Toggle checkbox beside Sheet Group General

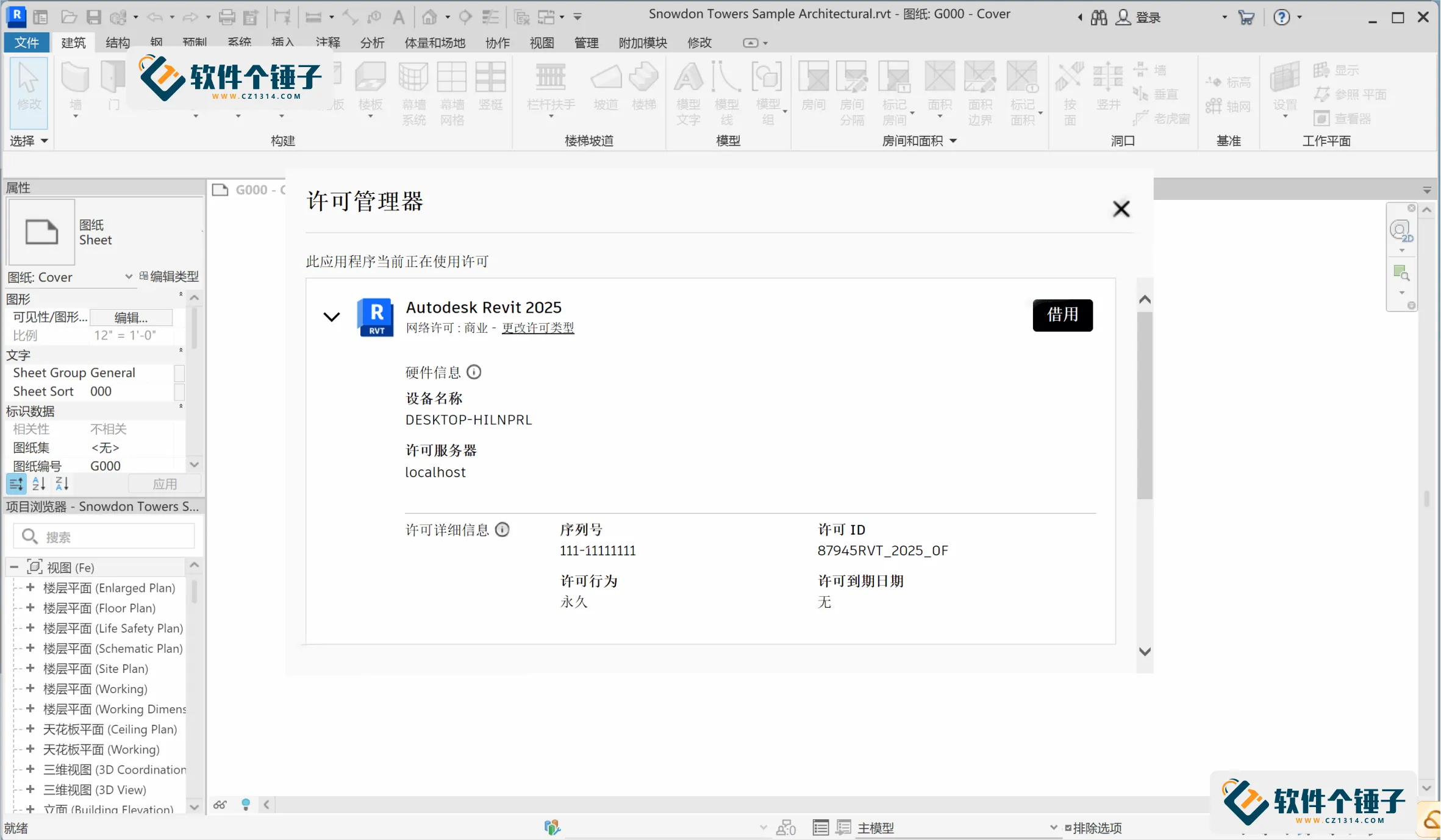[x=179, y=373]
